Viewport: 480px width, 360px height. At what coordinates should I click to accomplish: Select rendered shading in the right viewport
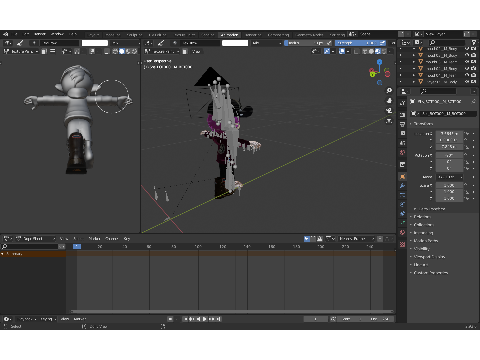[x=384, y=51]
